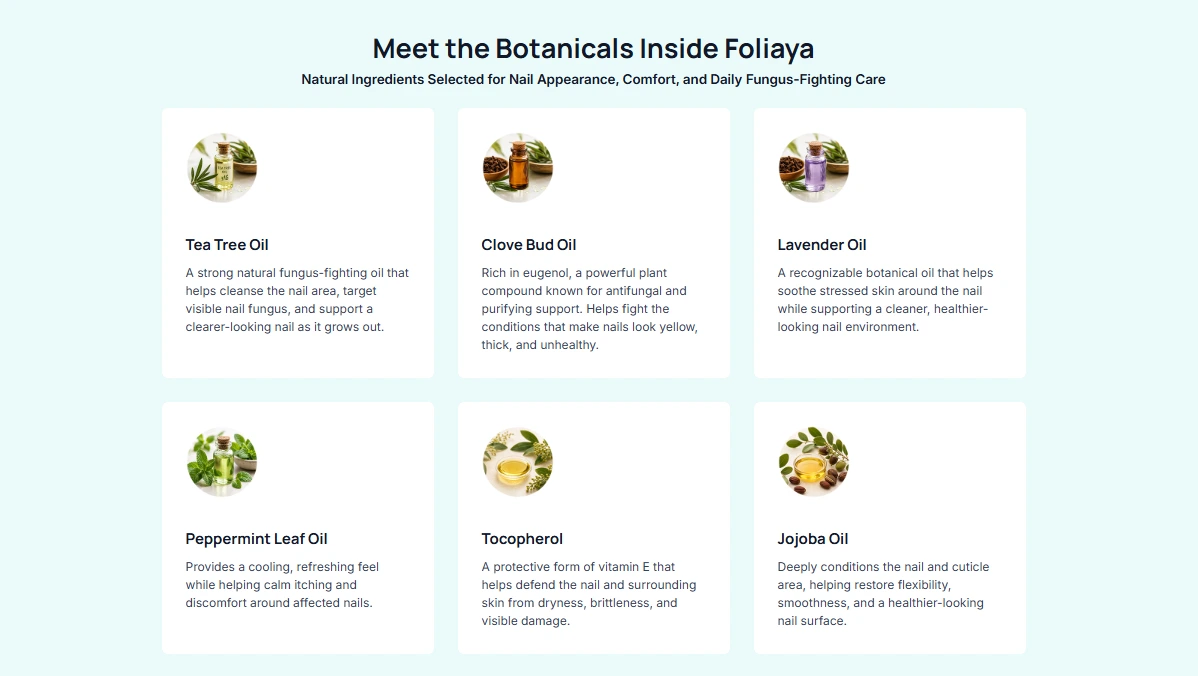This screenshot has width=1198, height=676.
Task: Click the Tea Tree Oil title
Action: 227,245
